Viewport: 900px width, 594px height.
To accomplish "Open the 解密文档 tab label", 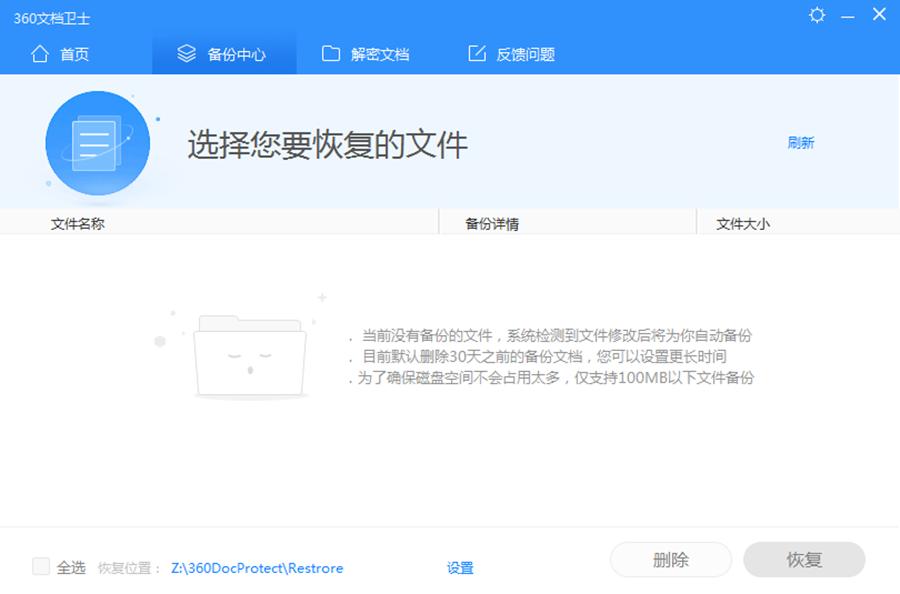I will tap(380, 55).
